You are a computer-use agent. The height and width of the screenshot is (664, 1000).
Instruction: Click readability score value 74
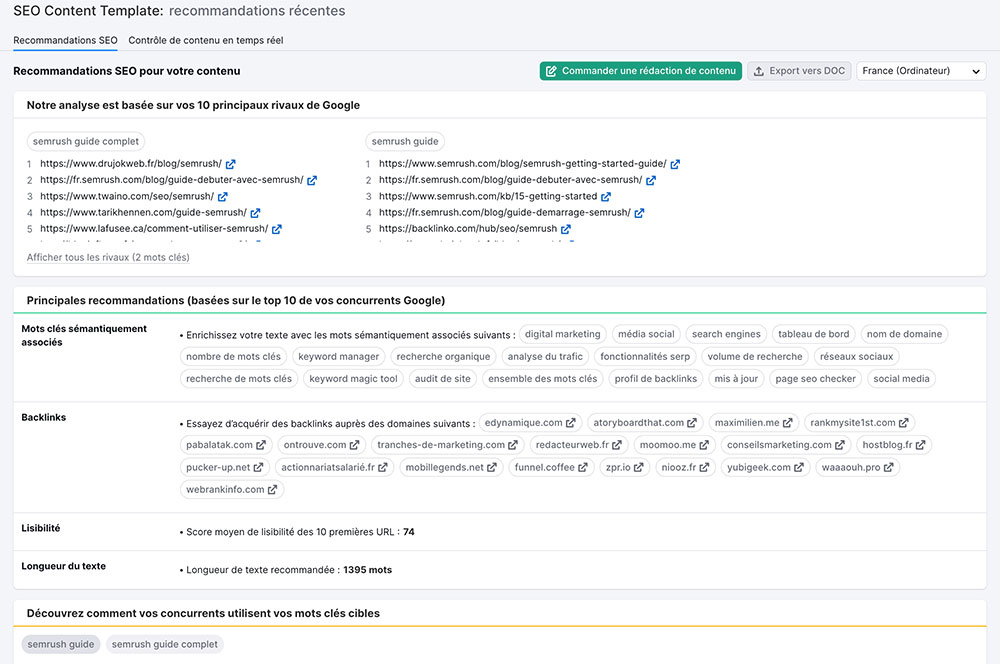pos(409,532)
